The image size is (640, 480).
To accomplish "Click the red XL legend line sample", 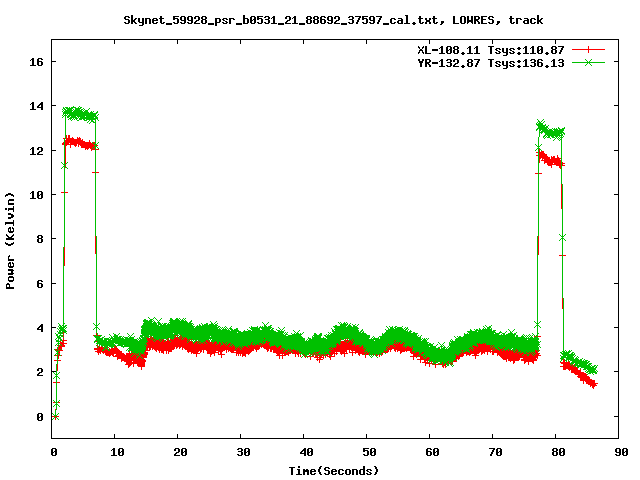I will 588,50.
